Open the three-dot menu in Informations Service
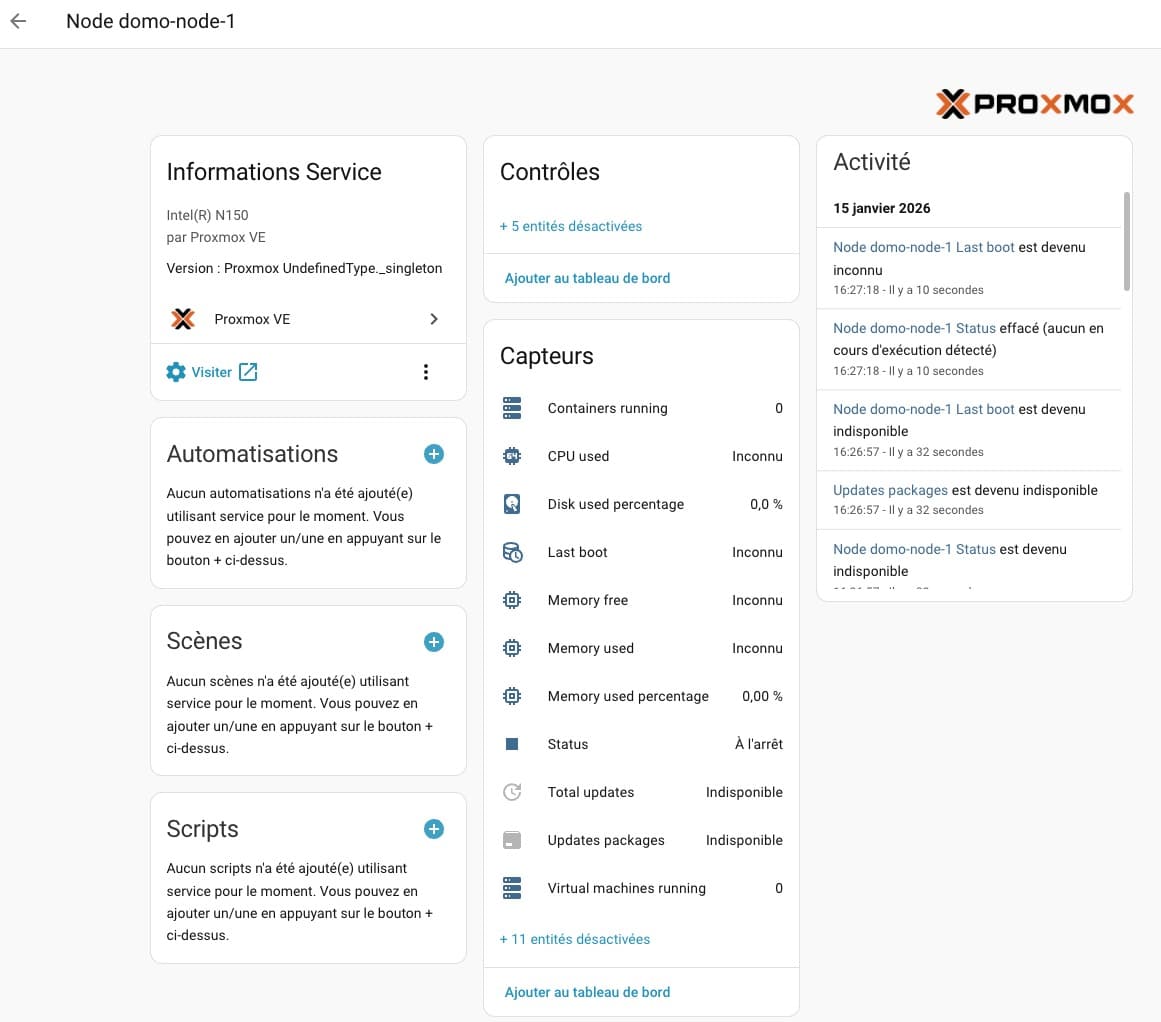Image resolution: width=1161 pixels, height=1022 pixels. click(426, 372)
